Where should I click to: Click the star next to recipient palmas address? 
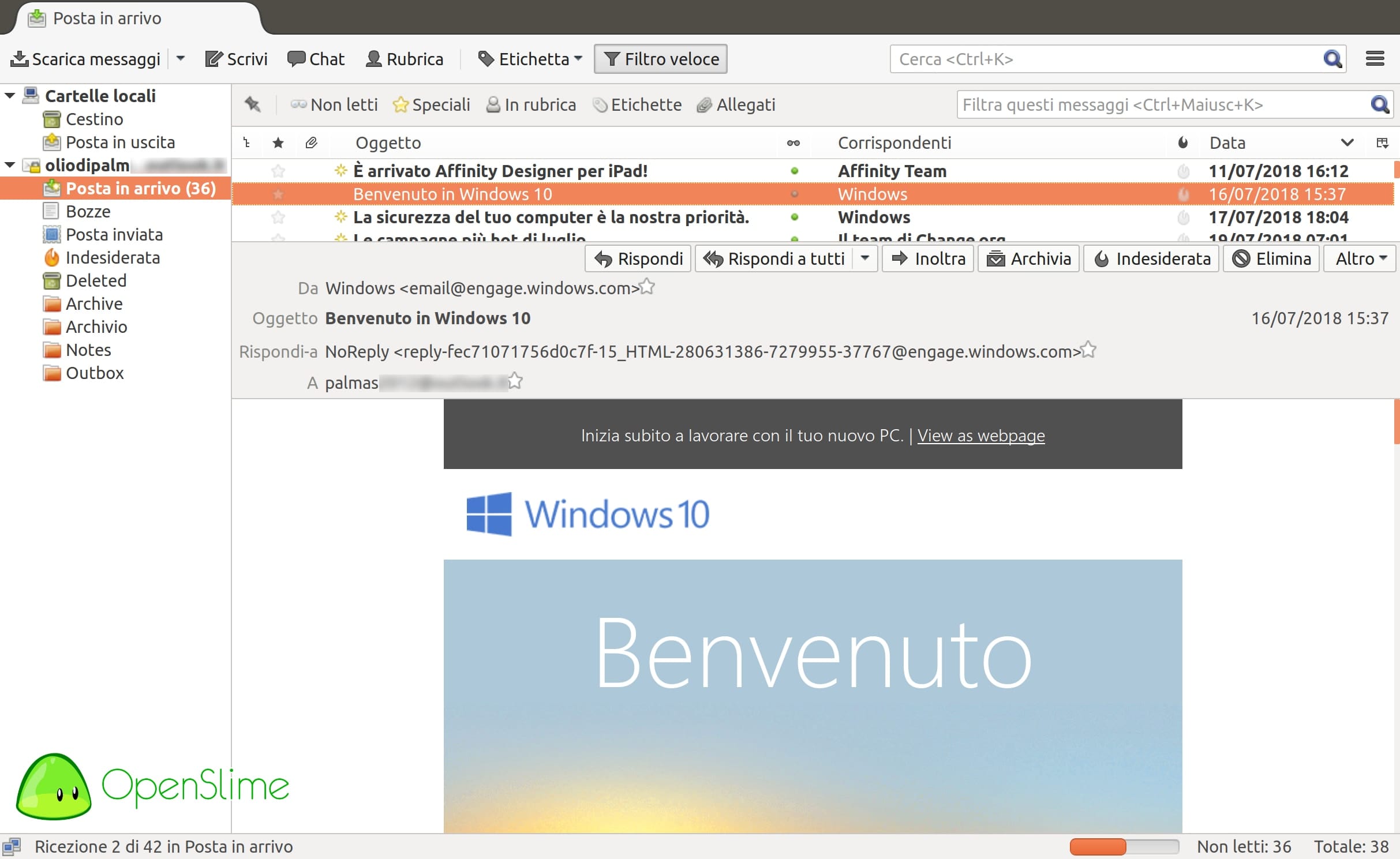coord(515,381)
